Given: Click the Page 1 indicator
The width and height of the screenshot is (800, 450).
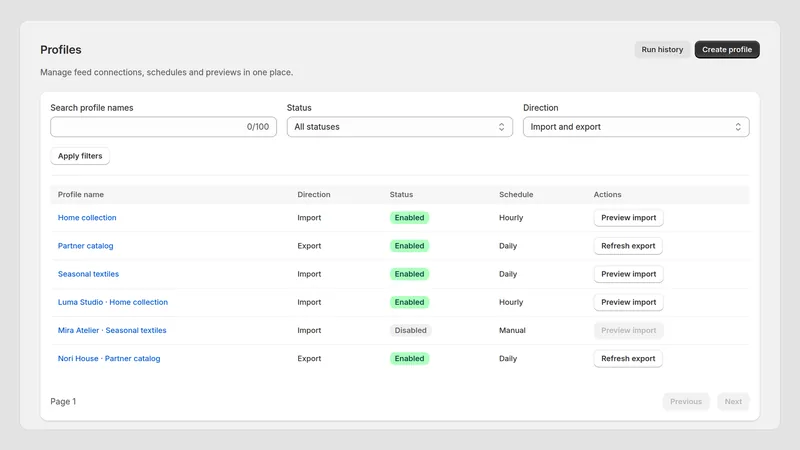Looking at the screenshot, I should 63,402.
